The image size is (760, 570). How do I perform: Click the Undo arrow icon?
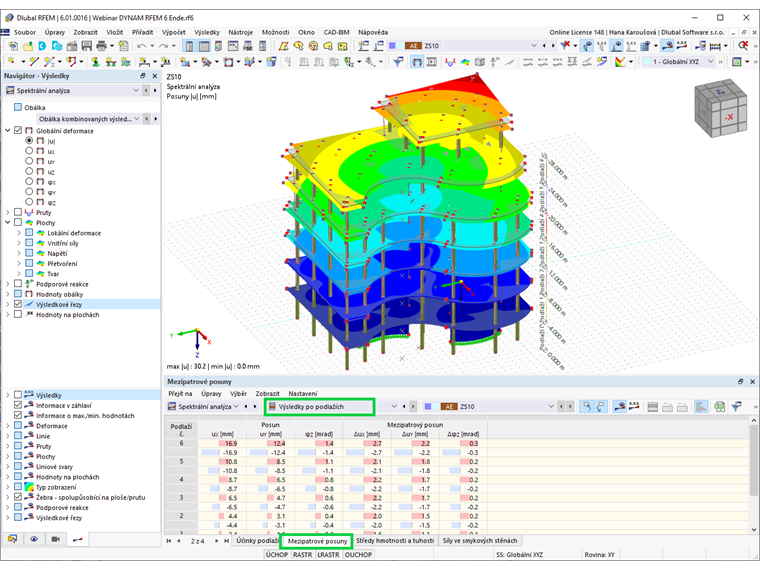click(142, 46)
